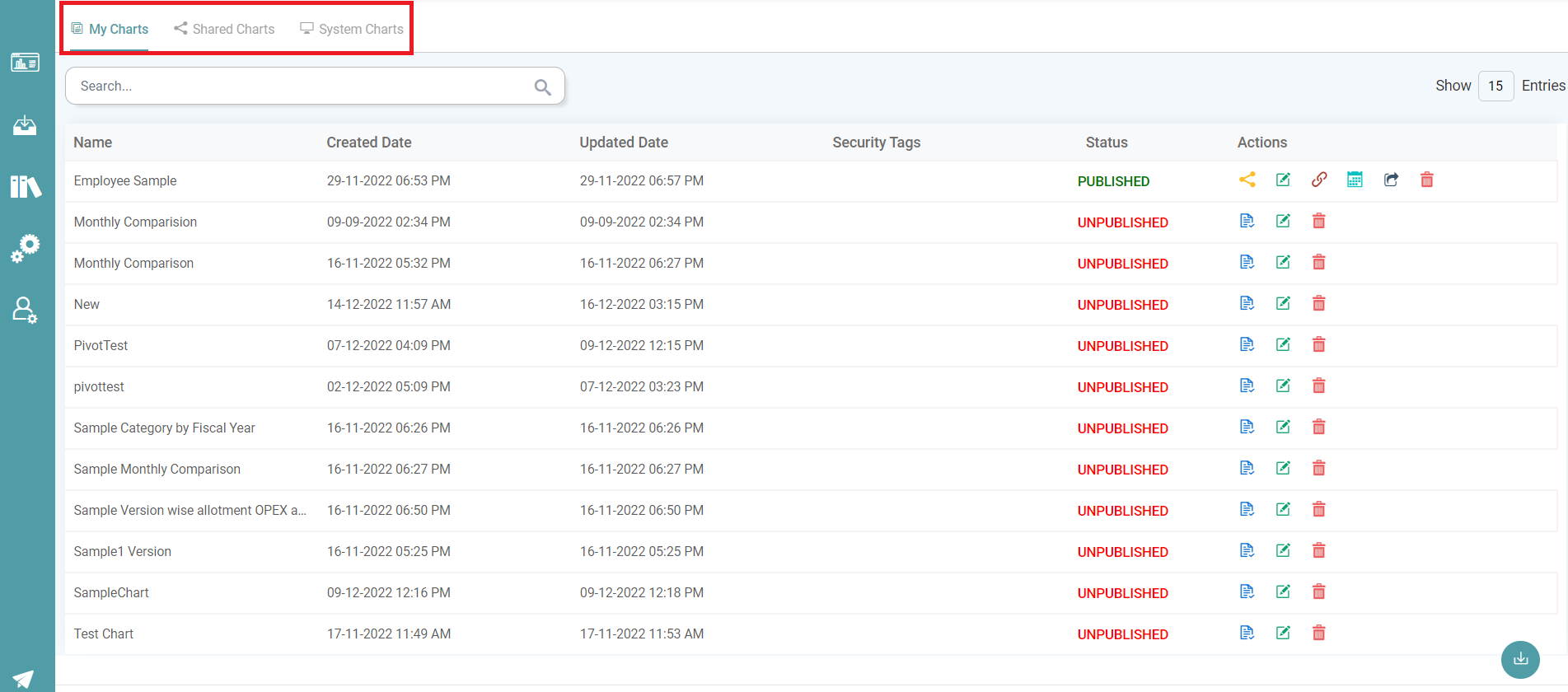
Task: Edit the PivotTest chart
Action: [1283, 344]
